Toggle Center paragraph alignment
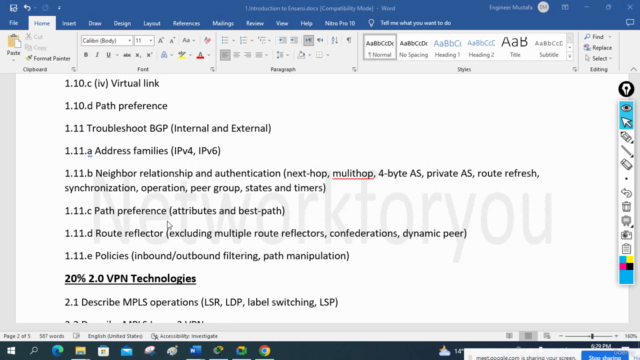 pos(236,55)
